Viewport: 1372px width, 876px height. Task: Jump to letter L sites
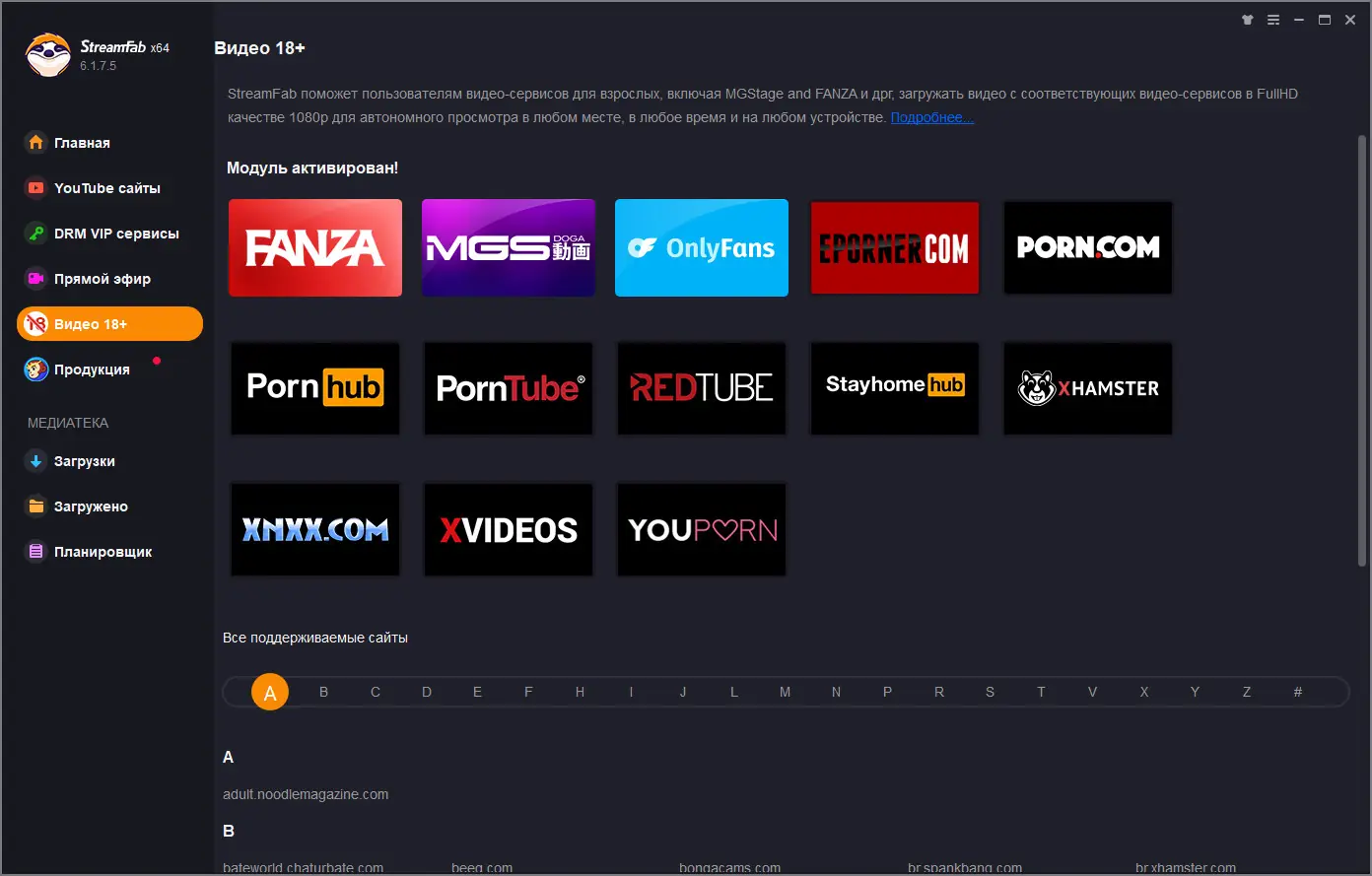pos(734,692)
